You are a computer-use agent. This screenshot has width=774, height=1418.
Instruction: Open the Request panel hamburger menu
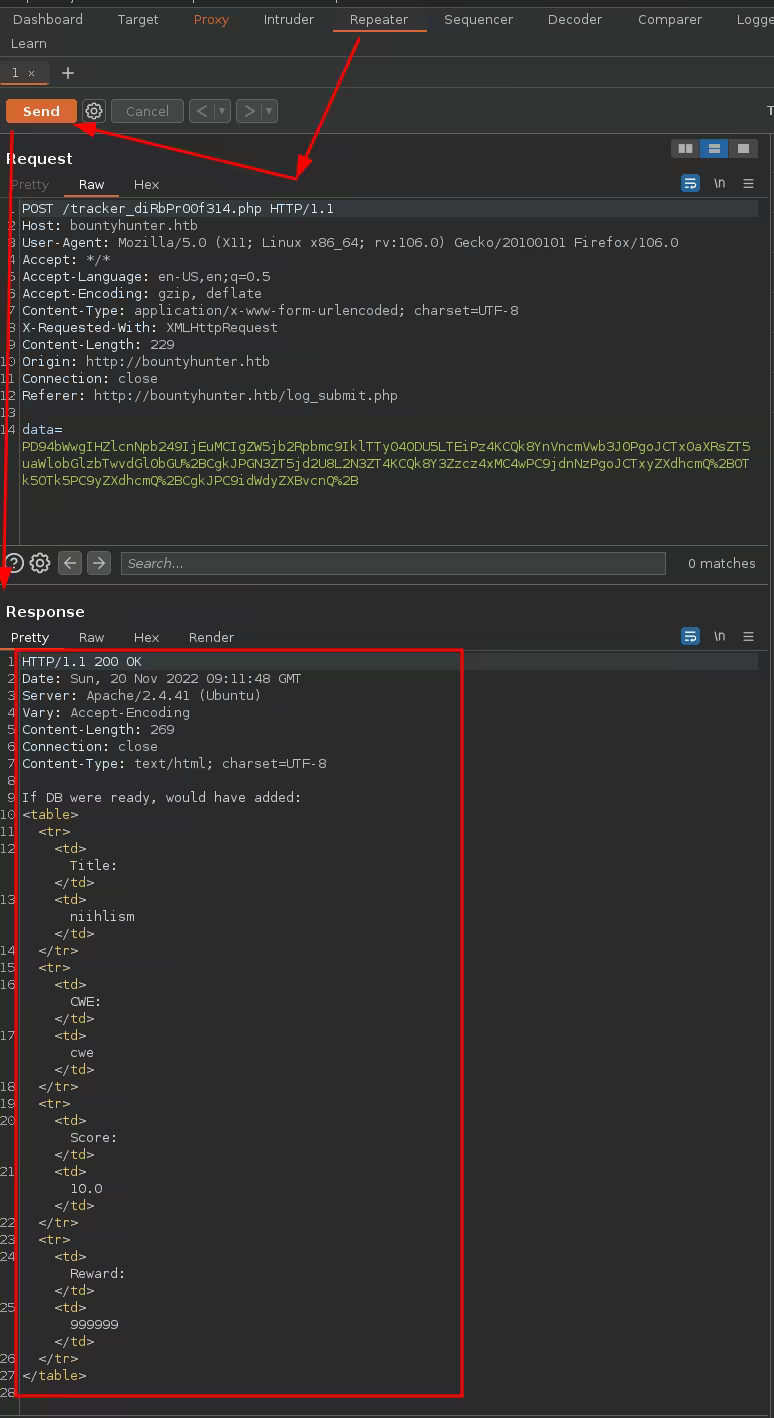click(x=748, y=184)
